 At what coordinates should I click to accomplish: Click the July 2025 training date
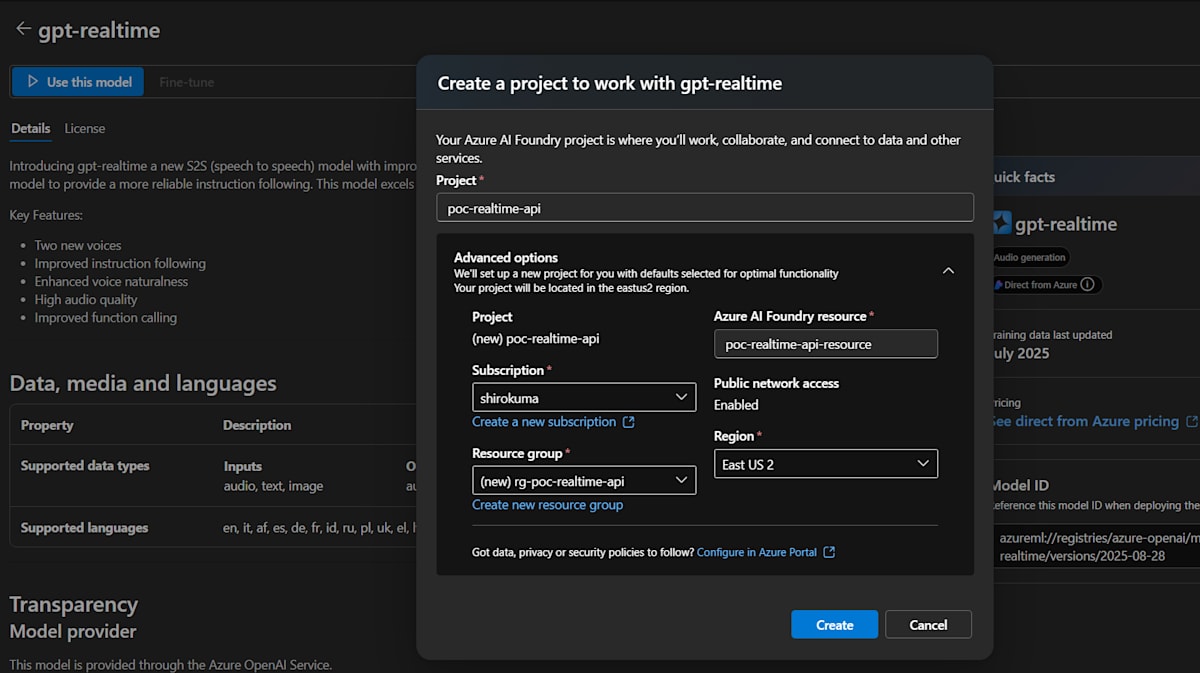1019,353
